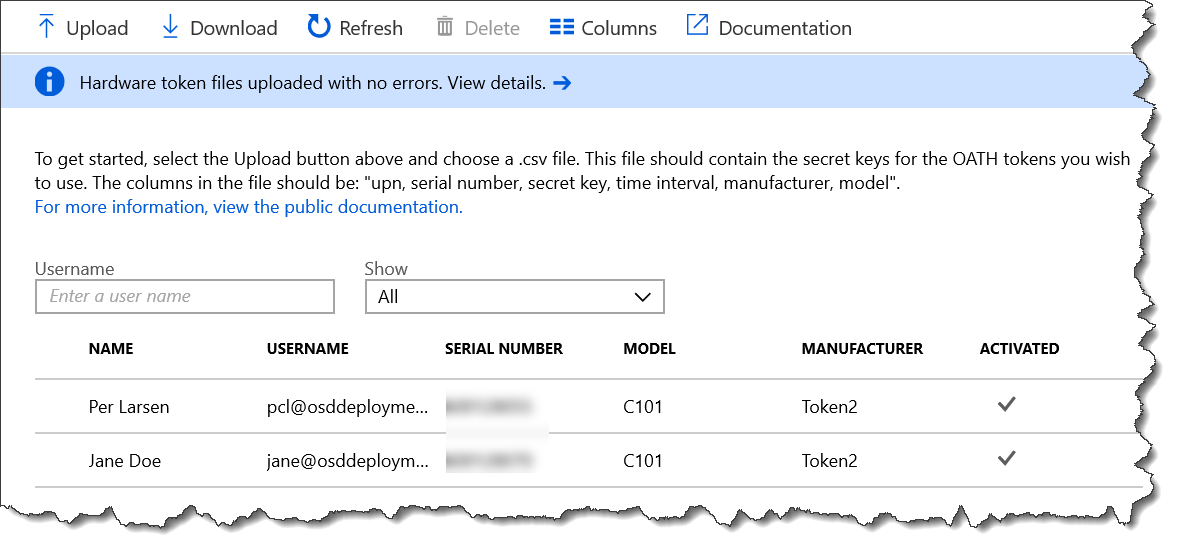
Task: Click the View details arrow icon
Action: [562, 83]
